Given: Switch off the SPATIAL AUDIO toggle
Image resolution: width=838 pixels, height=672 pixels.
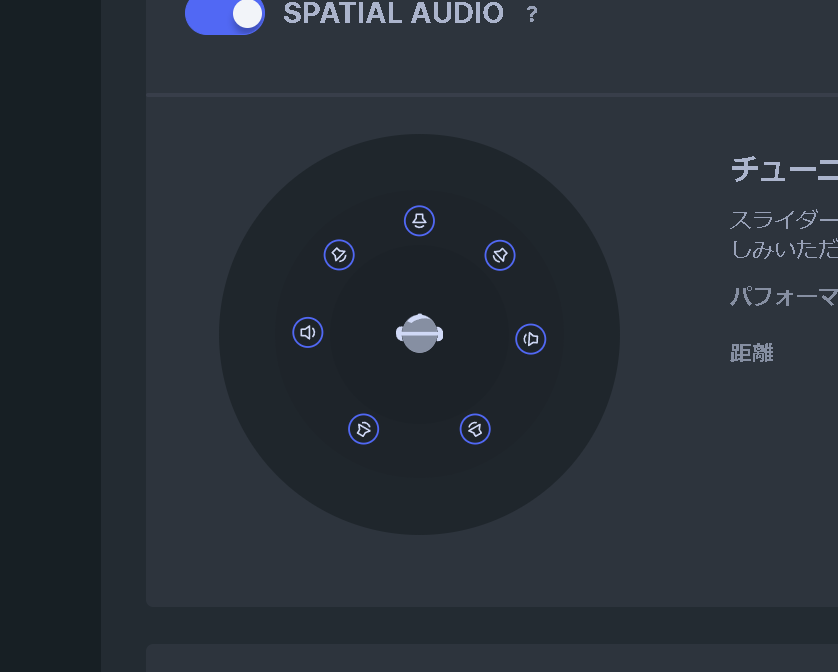Looking at the screenshot, I should pos(224,16).
